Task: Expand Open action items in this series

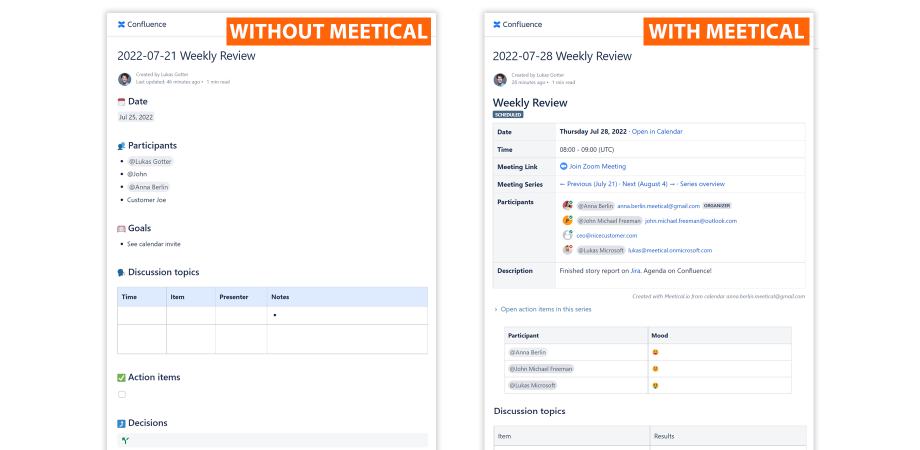Action: coord(542,309)
